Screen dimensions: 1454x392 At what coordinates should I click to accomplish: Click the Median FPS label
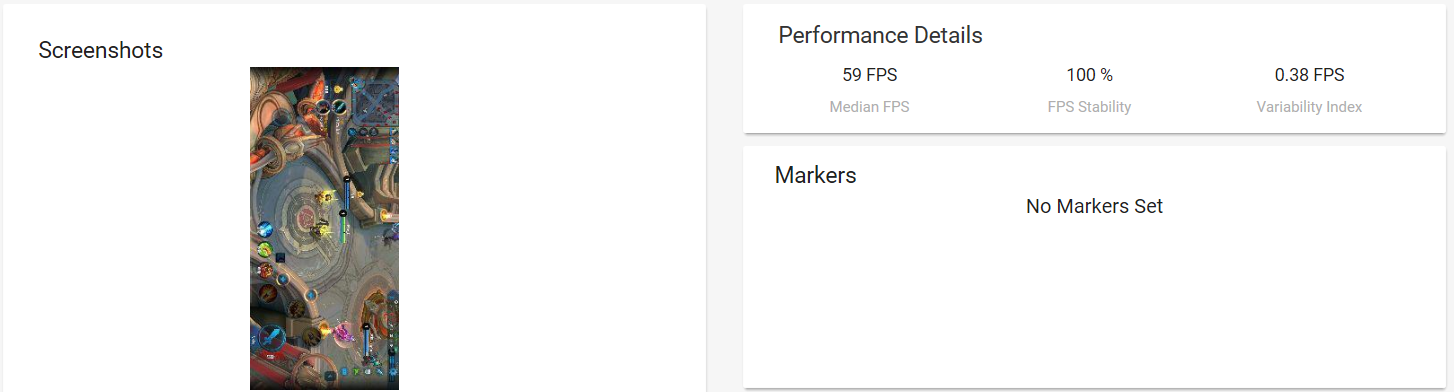click(x=869, y=106)
